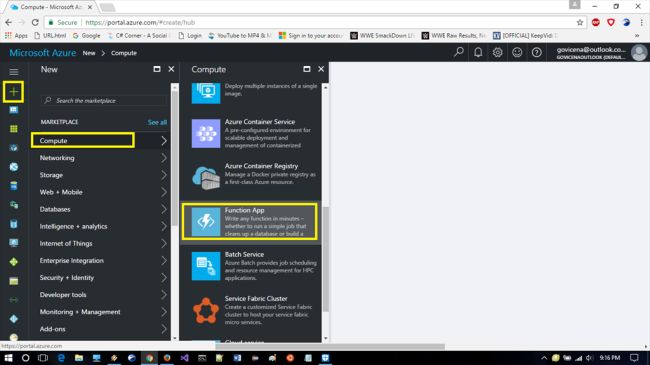Click the Microsoft Azure logo link
650x365 pixels.
pyautogui.click(x=43, y=53)
